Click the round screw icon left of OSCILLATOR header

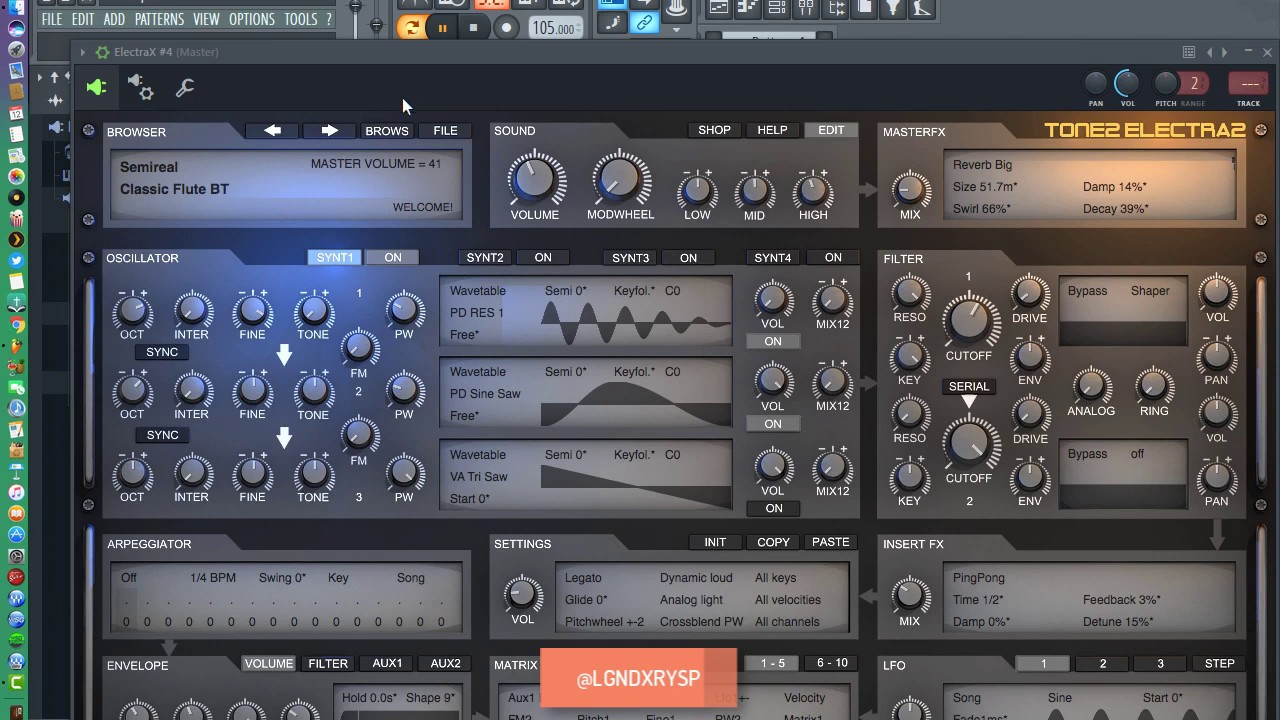pos(88,257)
